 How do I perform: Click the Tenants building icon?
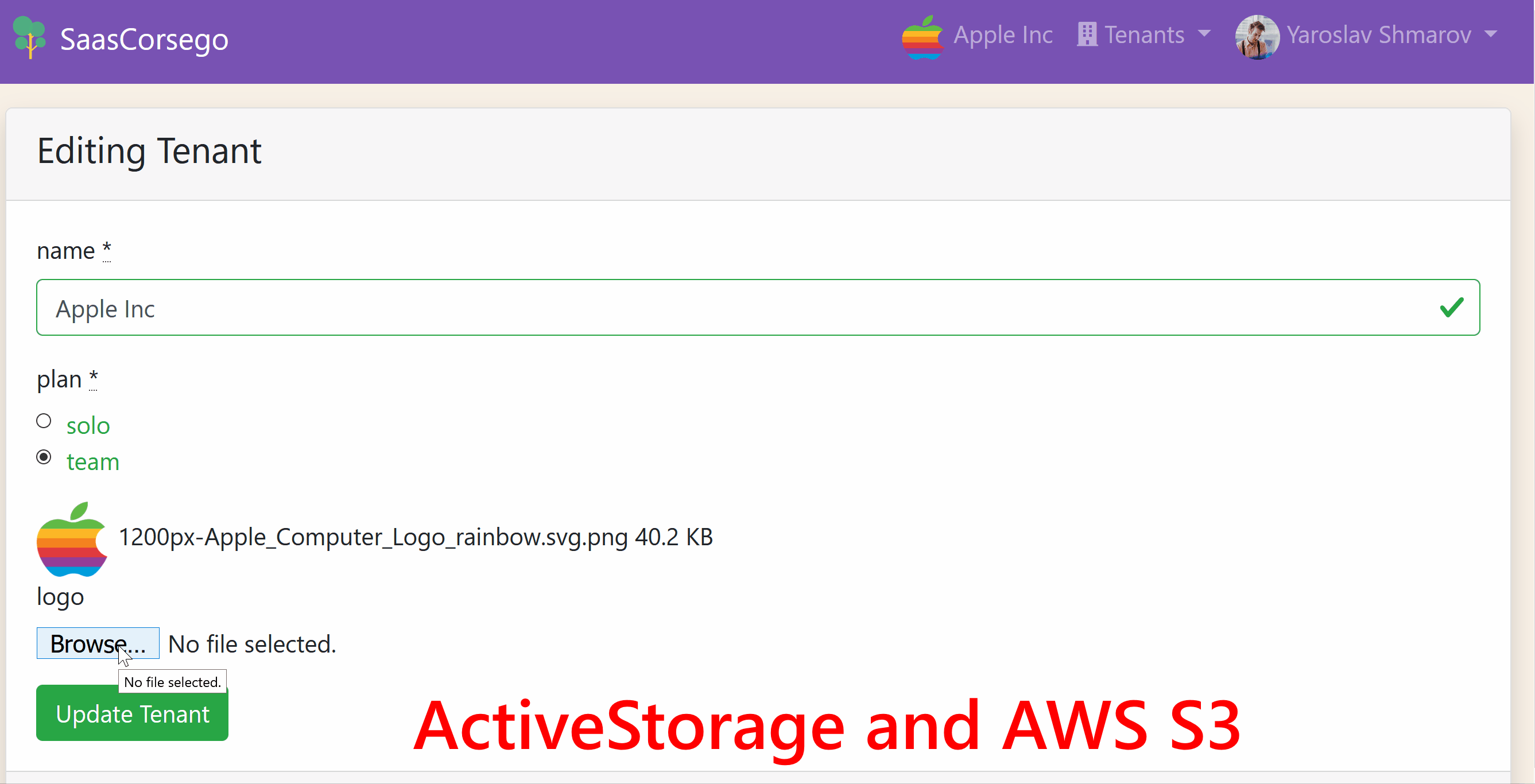(1087, 34)
